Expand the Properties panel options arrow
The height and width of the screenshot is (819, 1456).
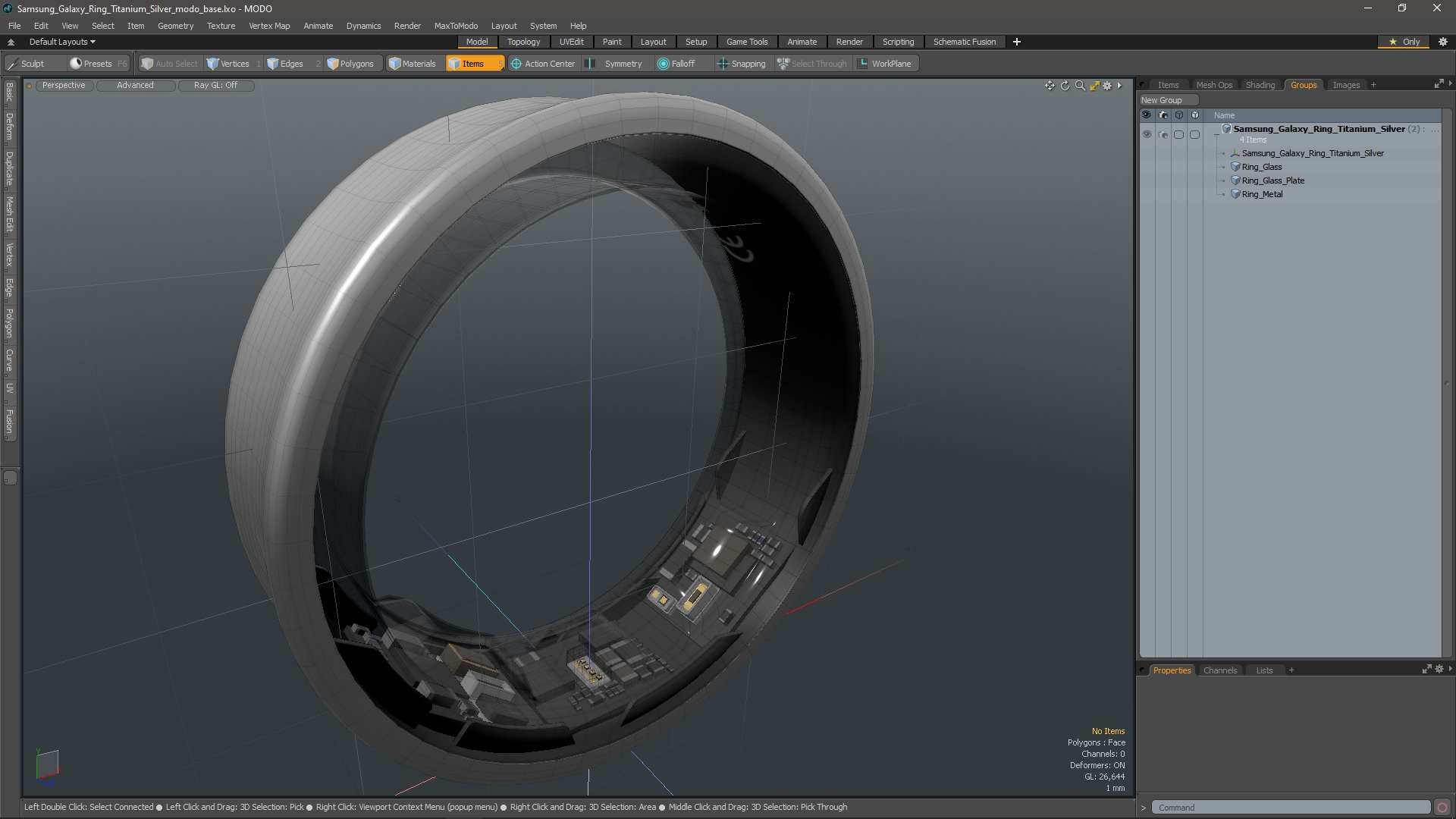click(x=1450, y=669)
